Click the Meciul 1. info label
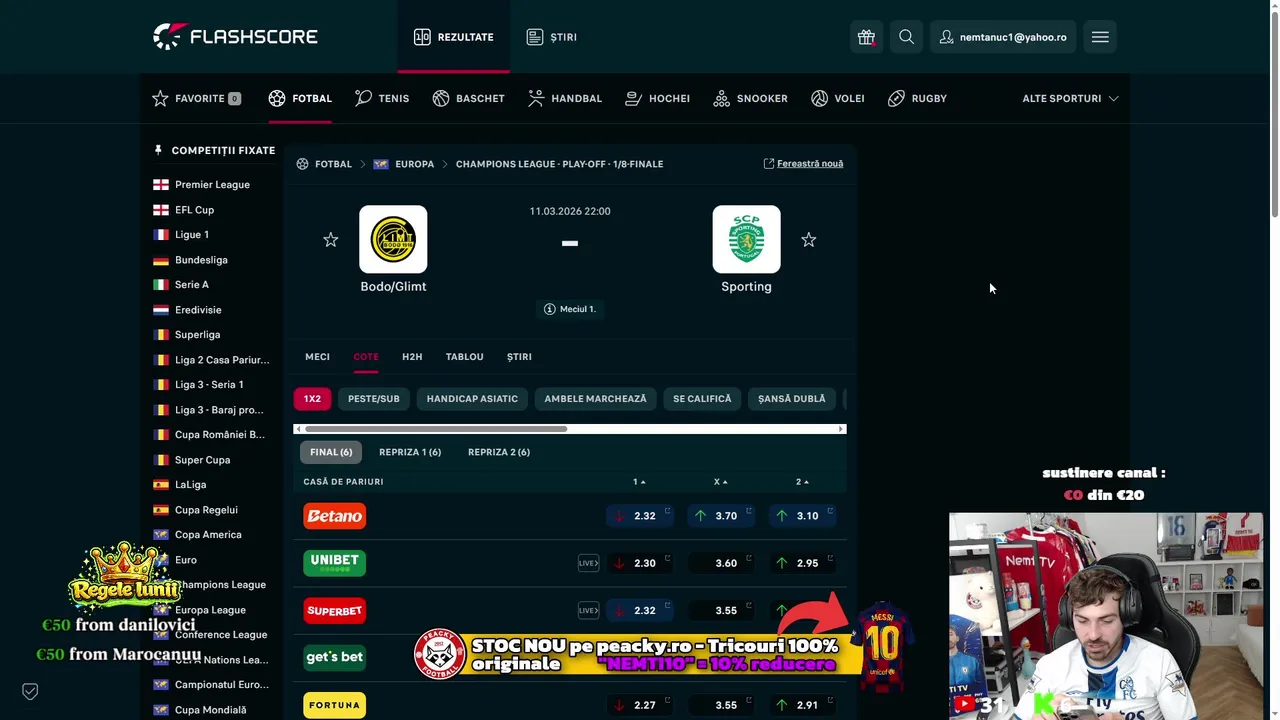 (x=569, y=309)
